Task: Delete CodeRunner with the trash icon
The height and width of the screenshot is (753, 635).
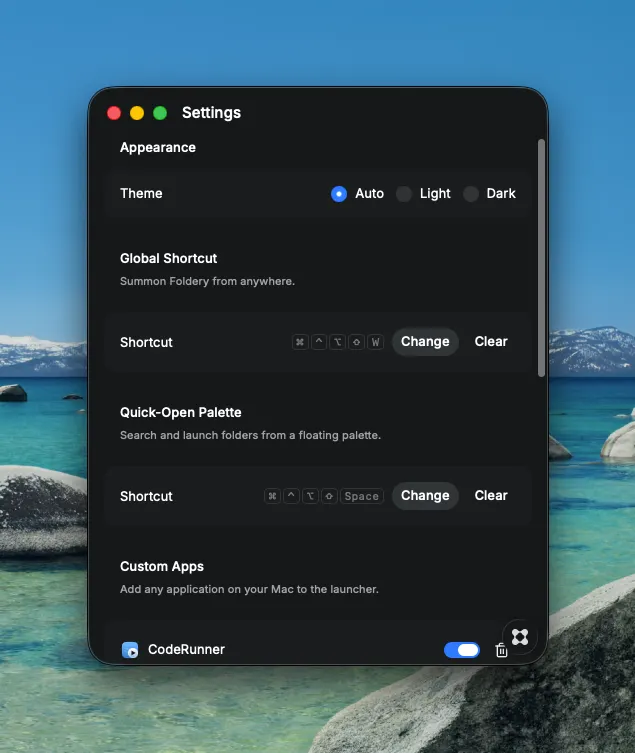Action: (x=501, y=650)
